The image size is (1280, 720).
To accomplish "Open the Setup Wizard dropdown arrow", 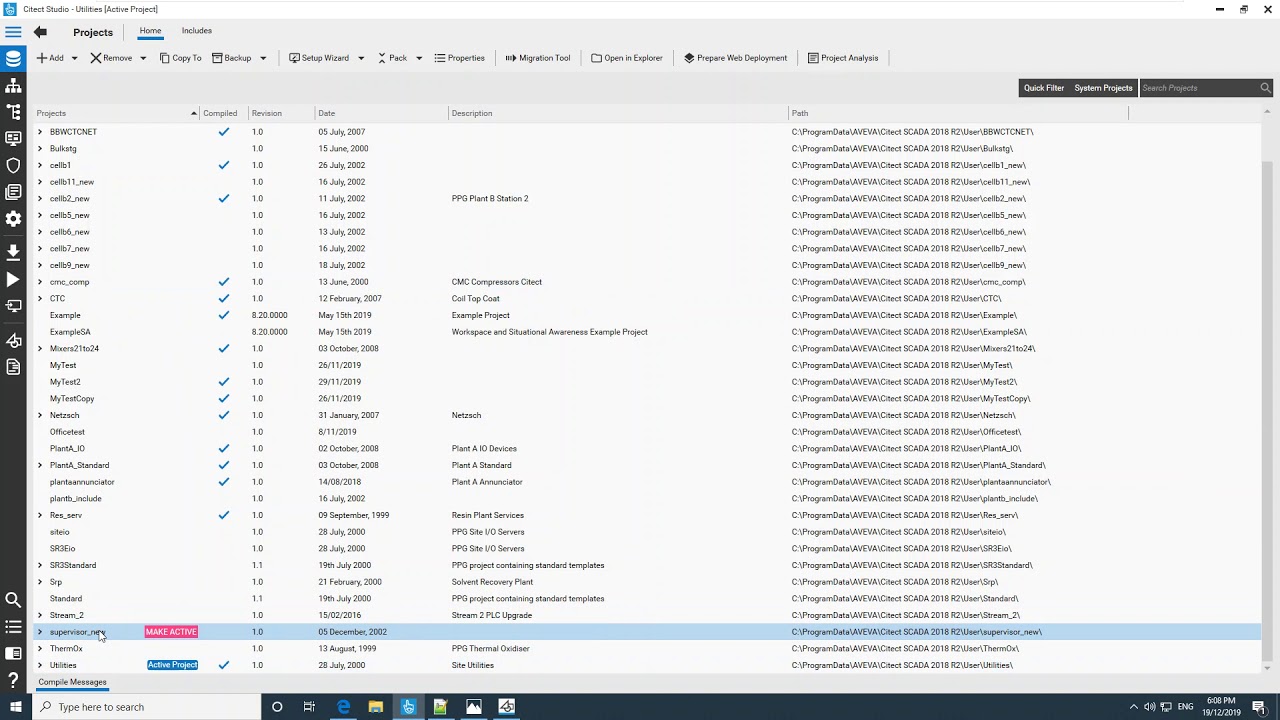I will [361, 58].
